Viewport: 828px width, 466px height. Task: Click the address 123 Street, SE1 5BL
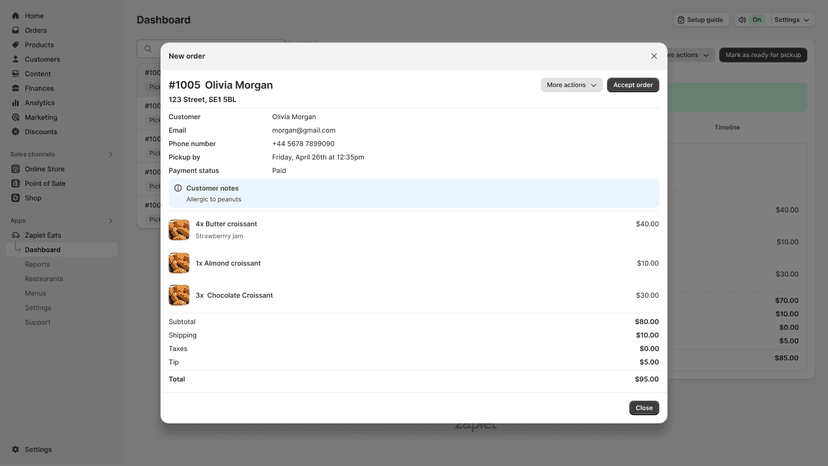tap(202, 99)
